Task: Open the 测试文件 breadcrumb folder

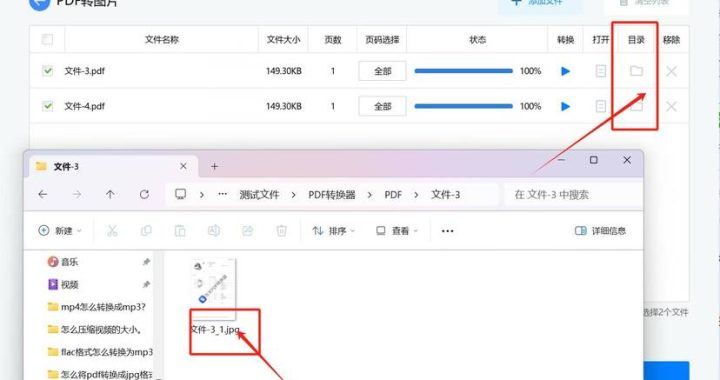Action: click(x=259, y=195)
